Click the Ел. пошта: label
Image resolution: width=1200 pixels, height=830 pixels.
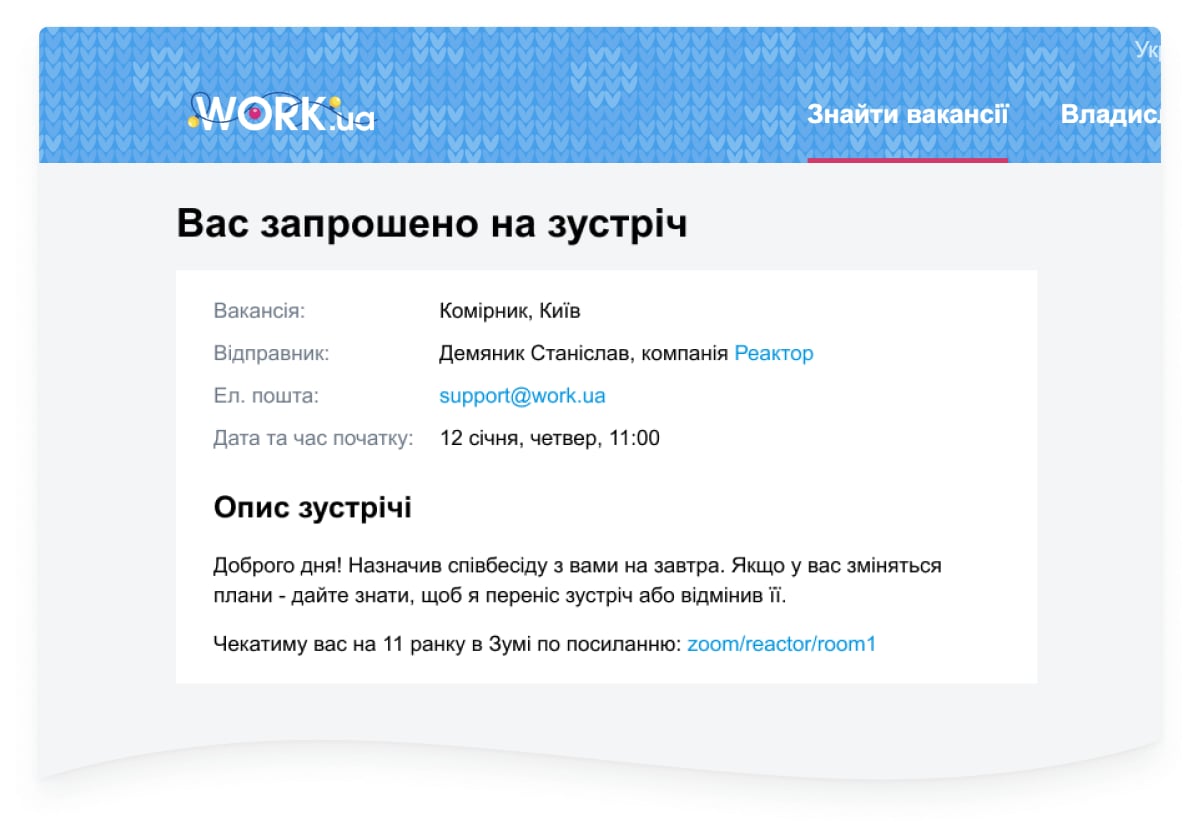(x=266, y=396)
